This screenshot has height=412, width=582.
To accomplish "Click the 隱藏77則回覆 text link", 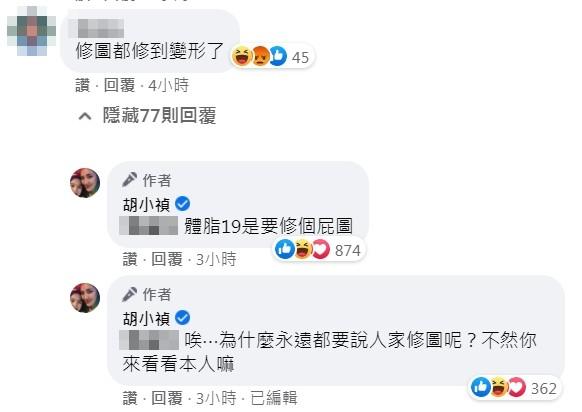I will click(x=160, y=115).
